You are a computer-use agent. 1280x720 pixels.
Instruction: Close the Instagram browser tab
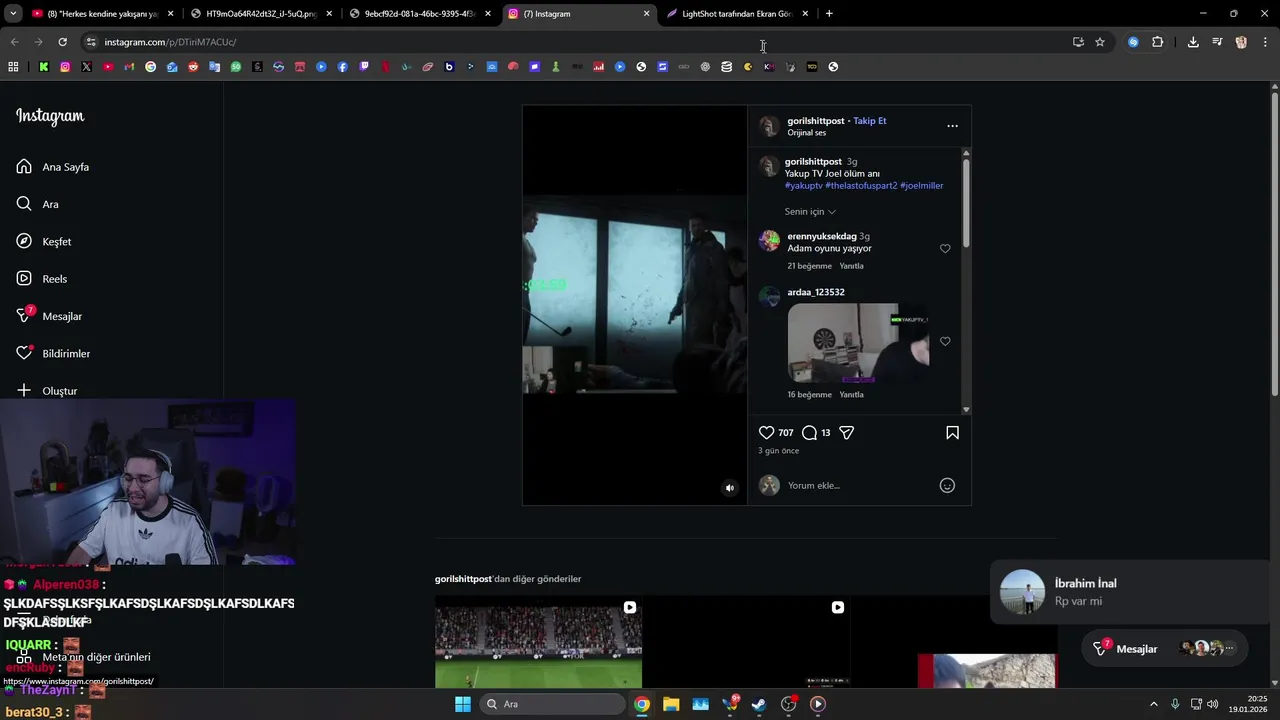coord(646,14)
